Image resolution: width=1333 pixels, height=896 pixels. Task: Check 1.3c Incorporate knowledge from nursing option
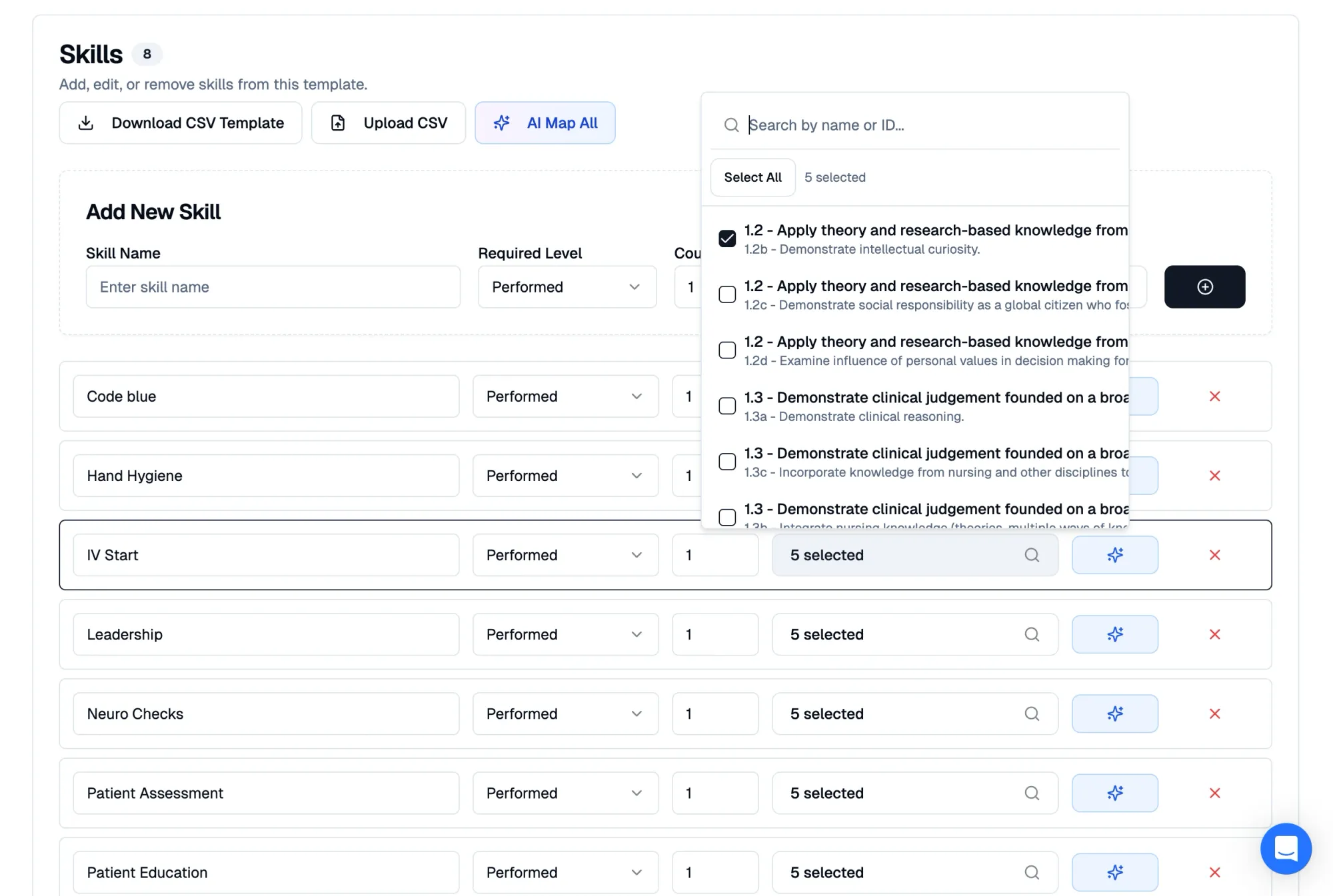pos(727,462)
